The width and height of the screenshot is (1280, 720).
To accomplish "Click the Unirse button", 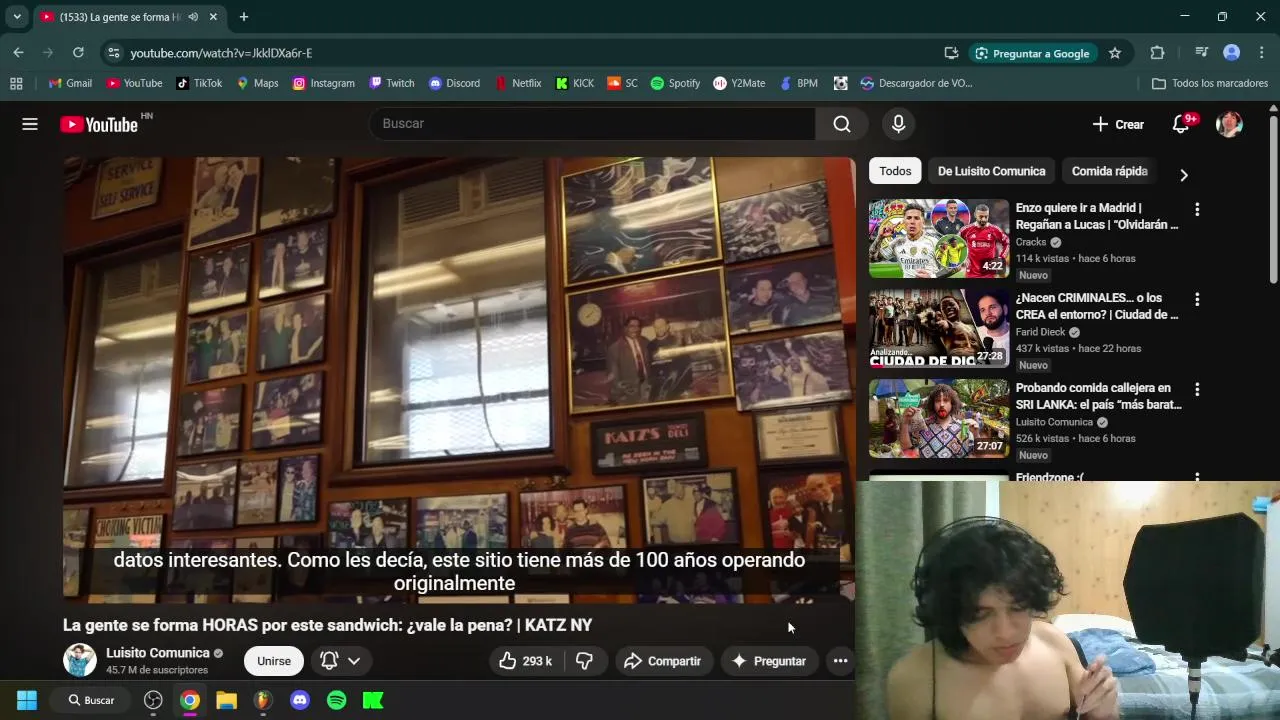I will [x=273, y=661].
